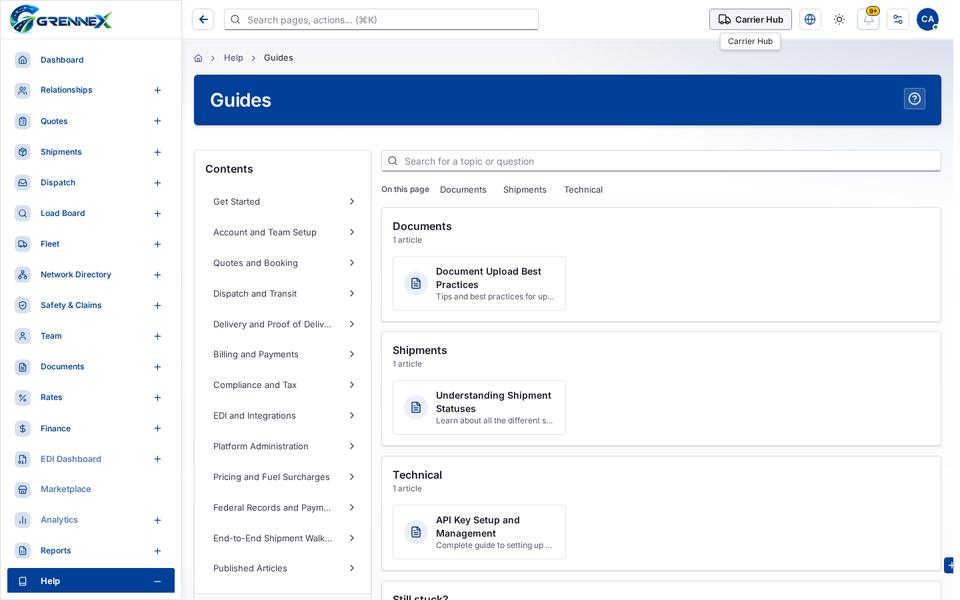Click the Load Board sidebar icon
The image size is (960, 600).
click(23, 213)
